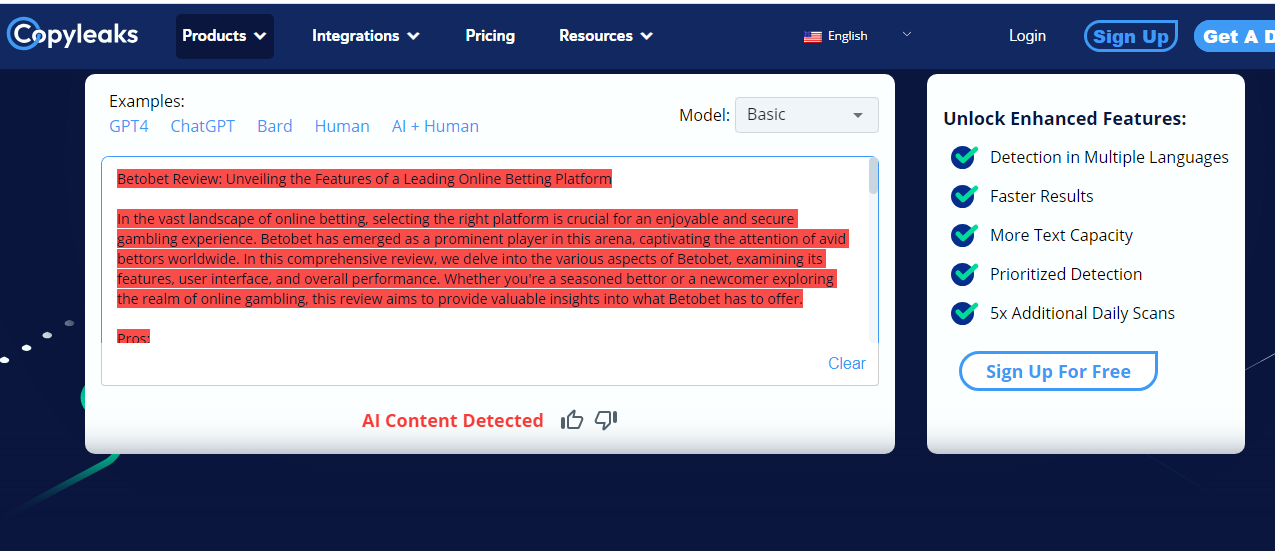Viewport: 1275px width, 551px height.
Task: Load the Human example
Action: [342, 126]
